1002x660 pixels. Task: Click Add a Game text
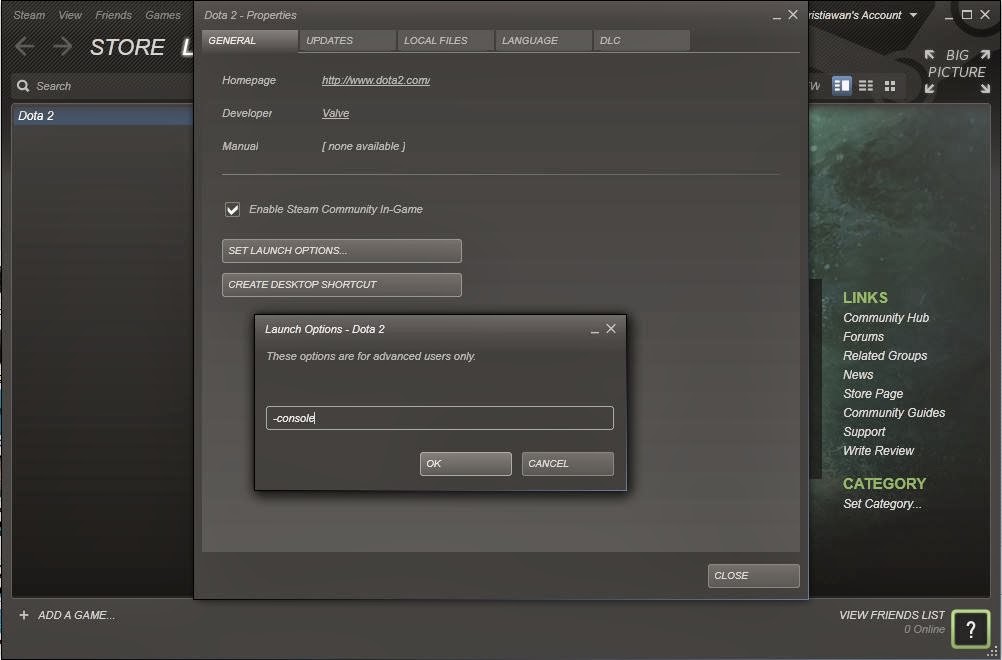click(x=76, y=615)
